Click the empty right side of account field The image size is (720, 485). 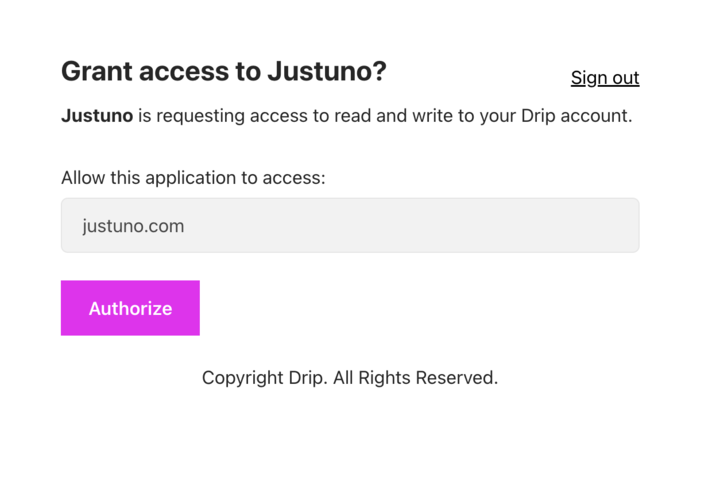[520, 226]
